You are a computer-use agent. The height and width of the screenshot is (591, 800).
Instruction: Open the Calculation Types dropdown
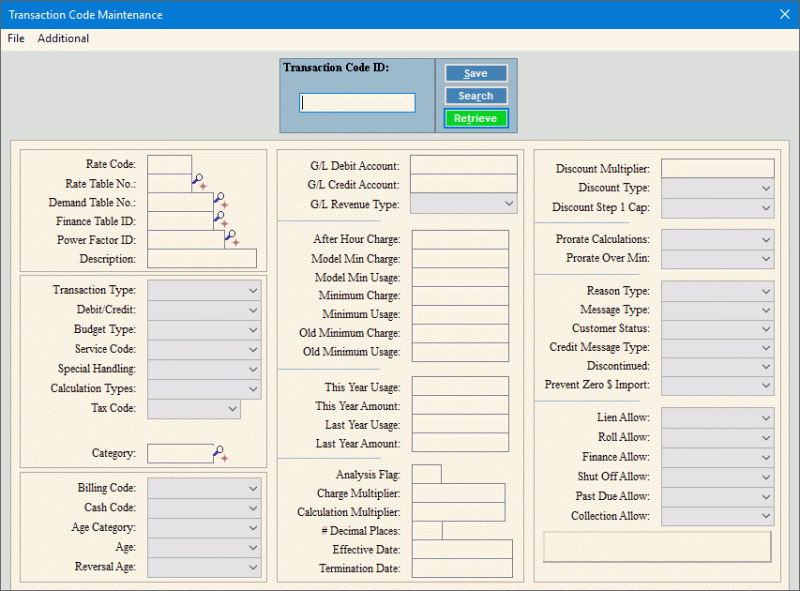[x=204, y=389]
